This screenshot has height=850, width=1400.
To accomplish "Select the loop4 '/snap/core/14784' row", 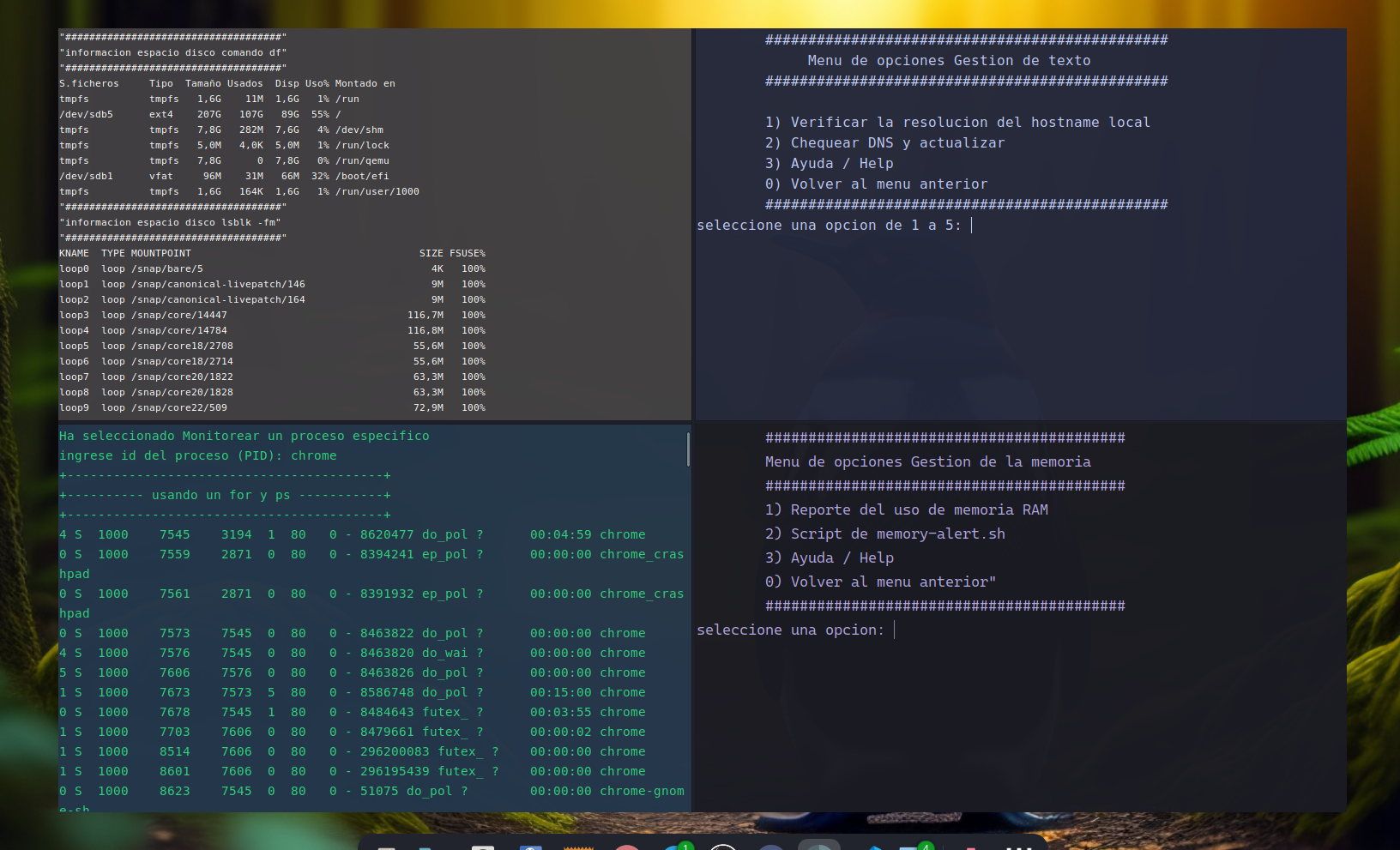I will click(x=272, y=331).
